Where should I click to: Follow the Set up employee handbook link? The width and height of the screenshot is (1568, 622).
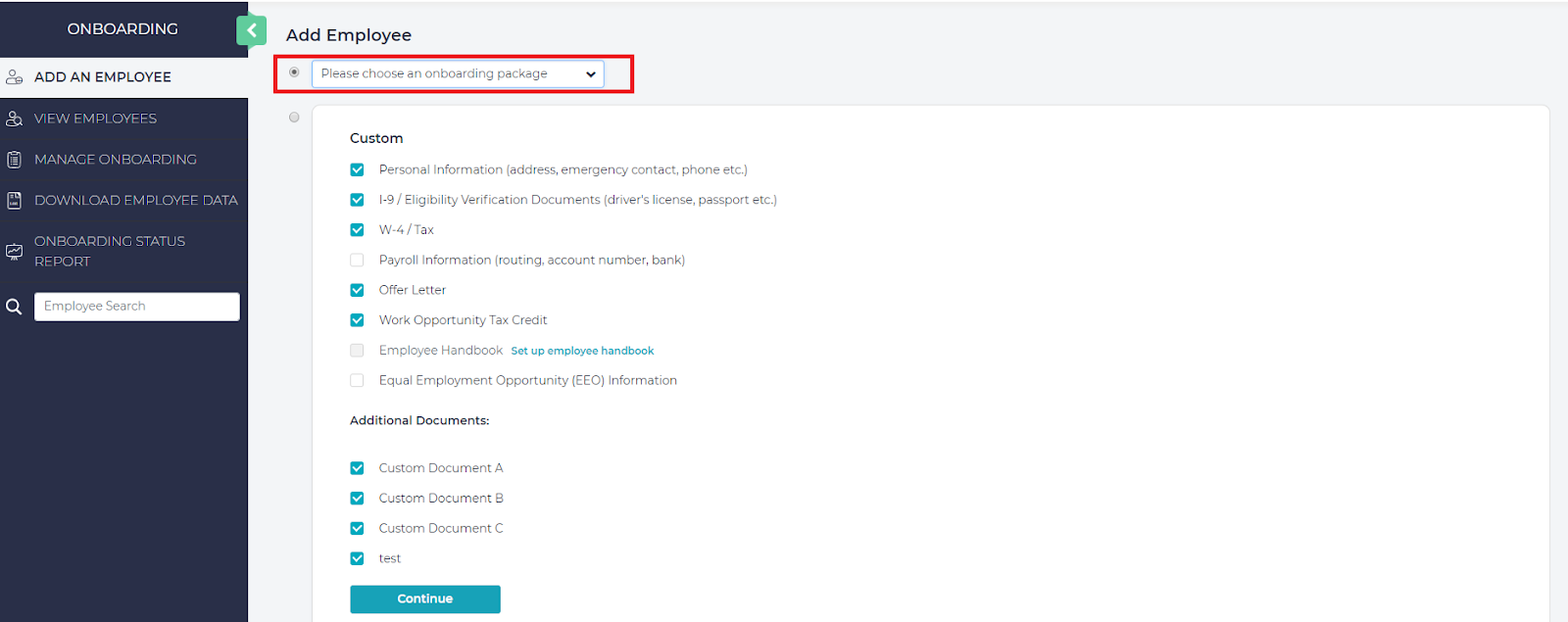(582, 351)
